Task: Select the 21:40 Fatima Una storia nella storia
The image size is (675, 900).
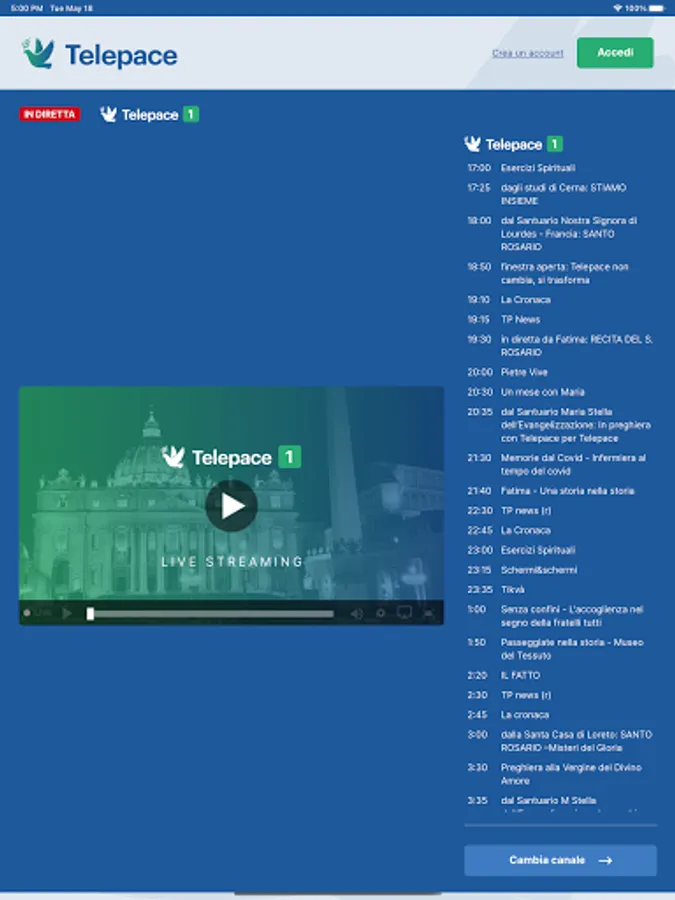Action: (560, 491)
